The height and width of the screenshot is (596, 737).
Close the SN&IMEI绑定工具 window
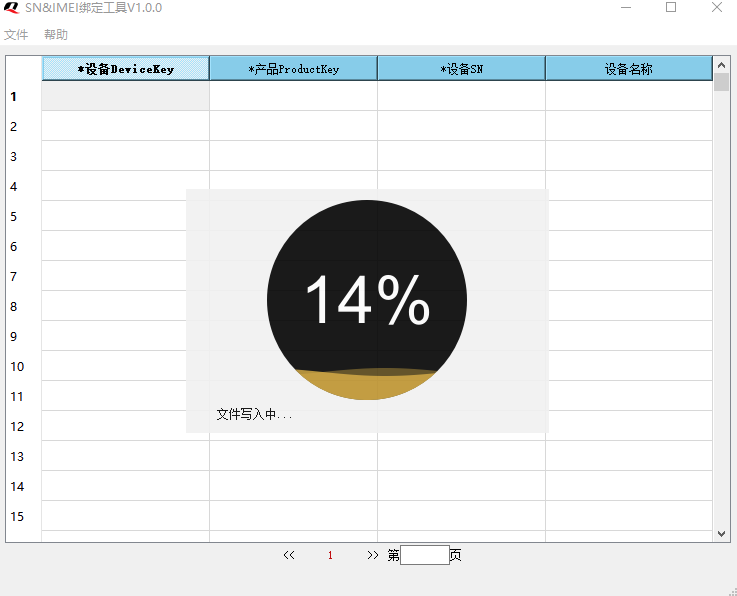pos(717,8)
